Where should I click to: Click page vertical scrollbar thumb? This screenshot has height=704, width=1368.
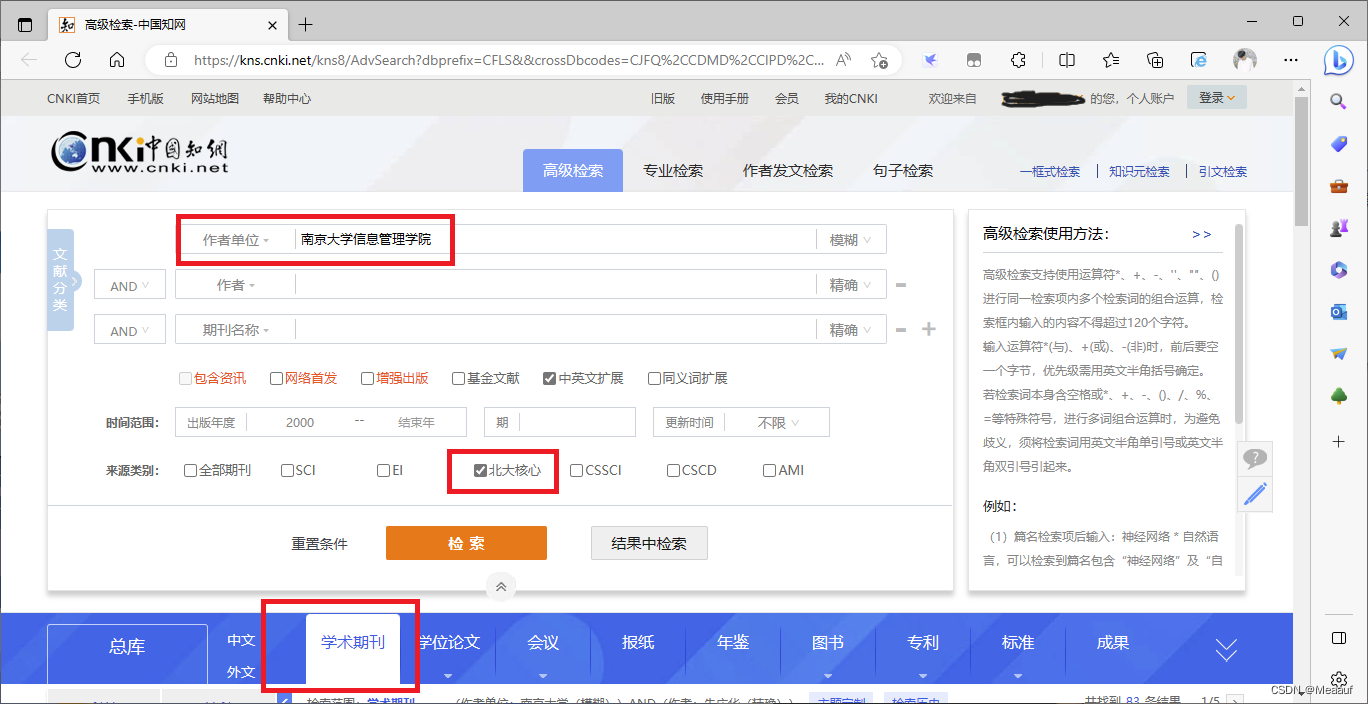pyautogui.click(x=1301, y=160)
